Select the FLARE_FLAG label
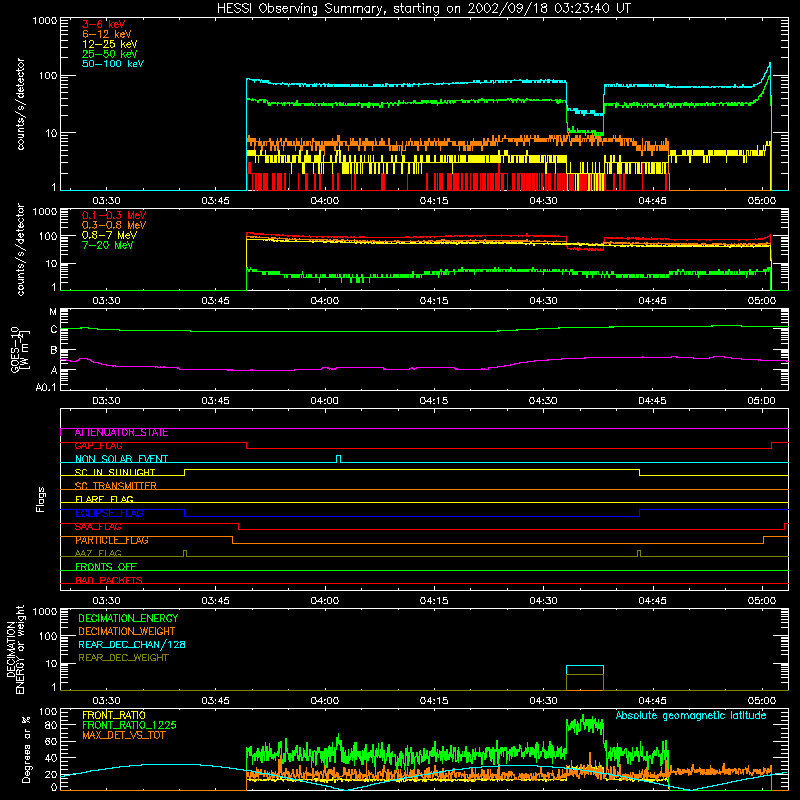 (x=104, y=499)
